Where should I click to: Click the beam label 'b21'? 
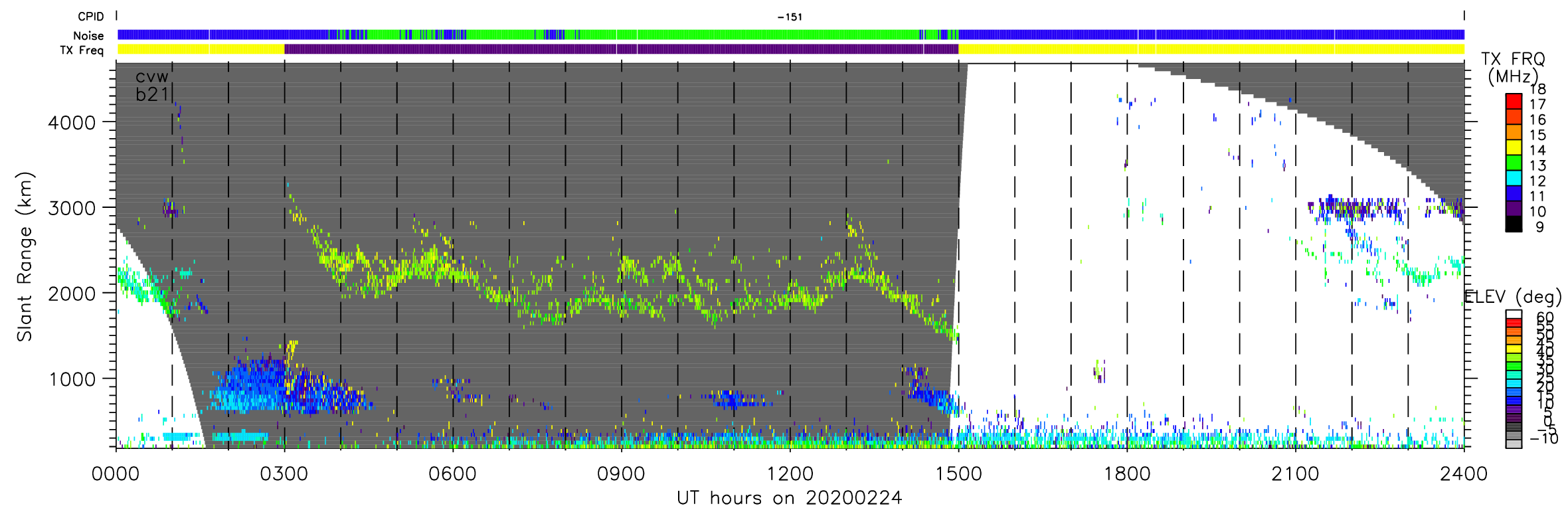tap(152, 95)
